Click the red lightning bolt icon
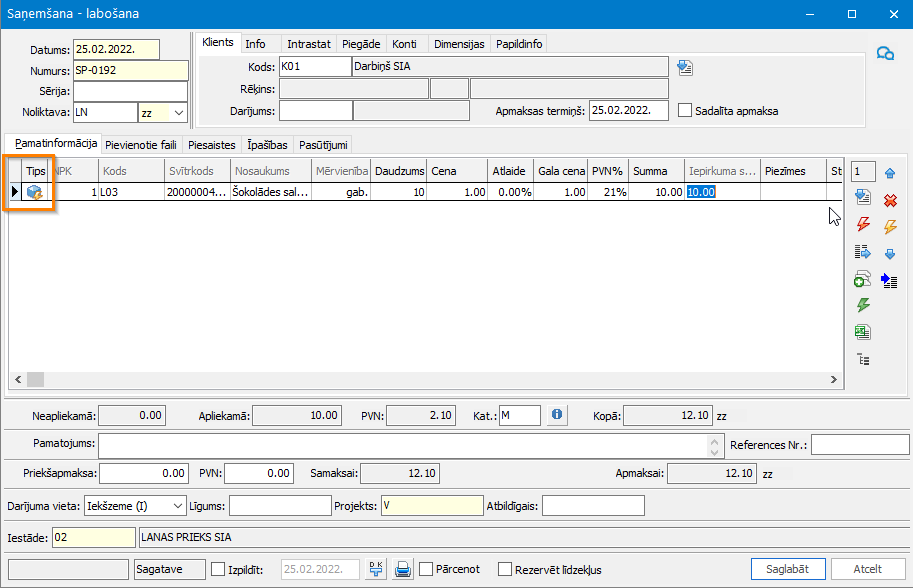Screen dimensions: 913x588 click(863, 225)
